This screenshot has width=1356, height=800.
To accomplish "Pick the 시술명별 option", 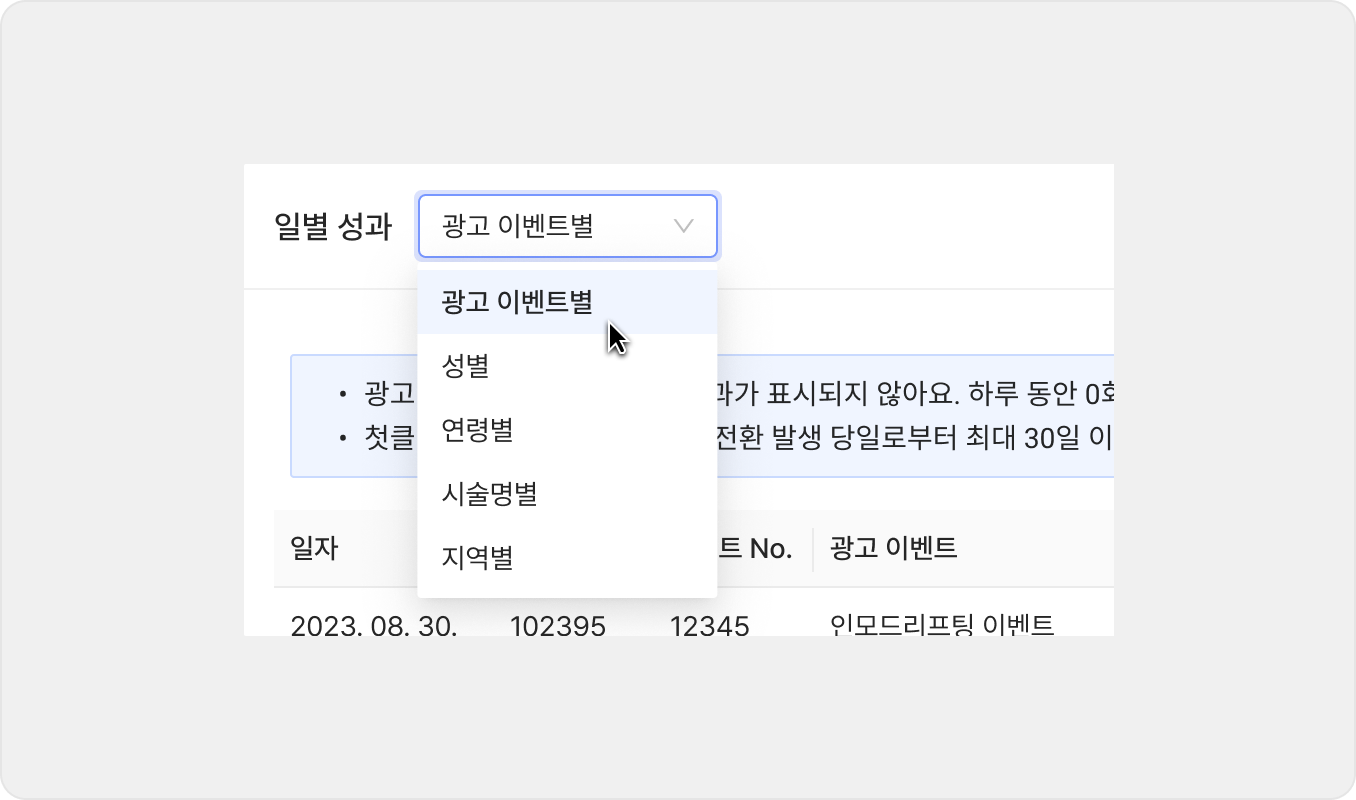I will point(489,493).
